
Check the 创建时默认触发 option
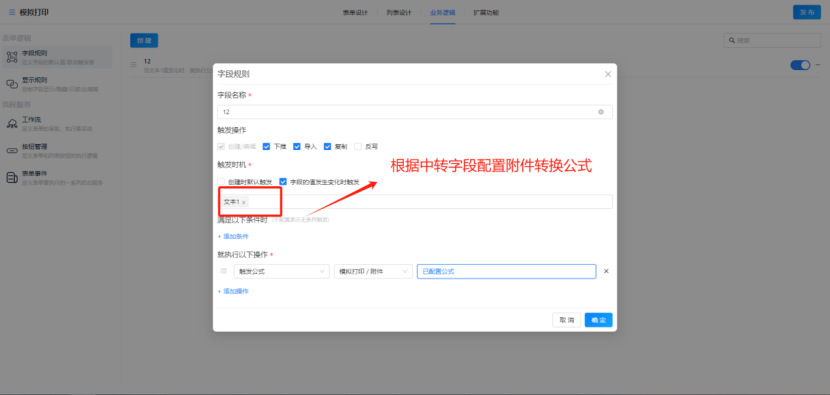point(221,182)
